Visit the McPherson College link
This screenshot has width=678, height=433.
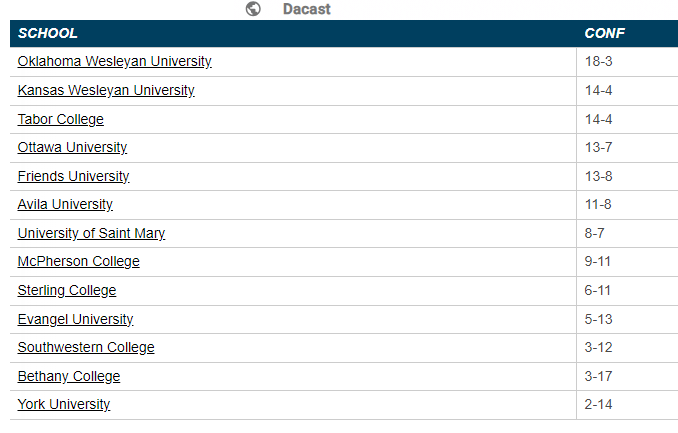point(79,262)
